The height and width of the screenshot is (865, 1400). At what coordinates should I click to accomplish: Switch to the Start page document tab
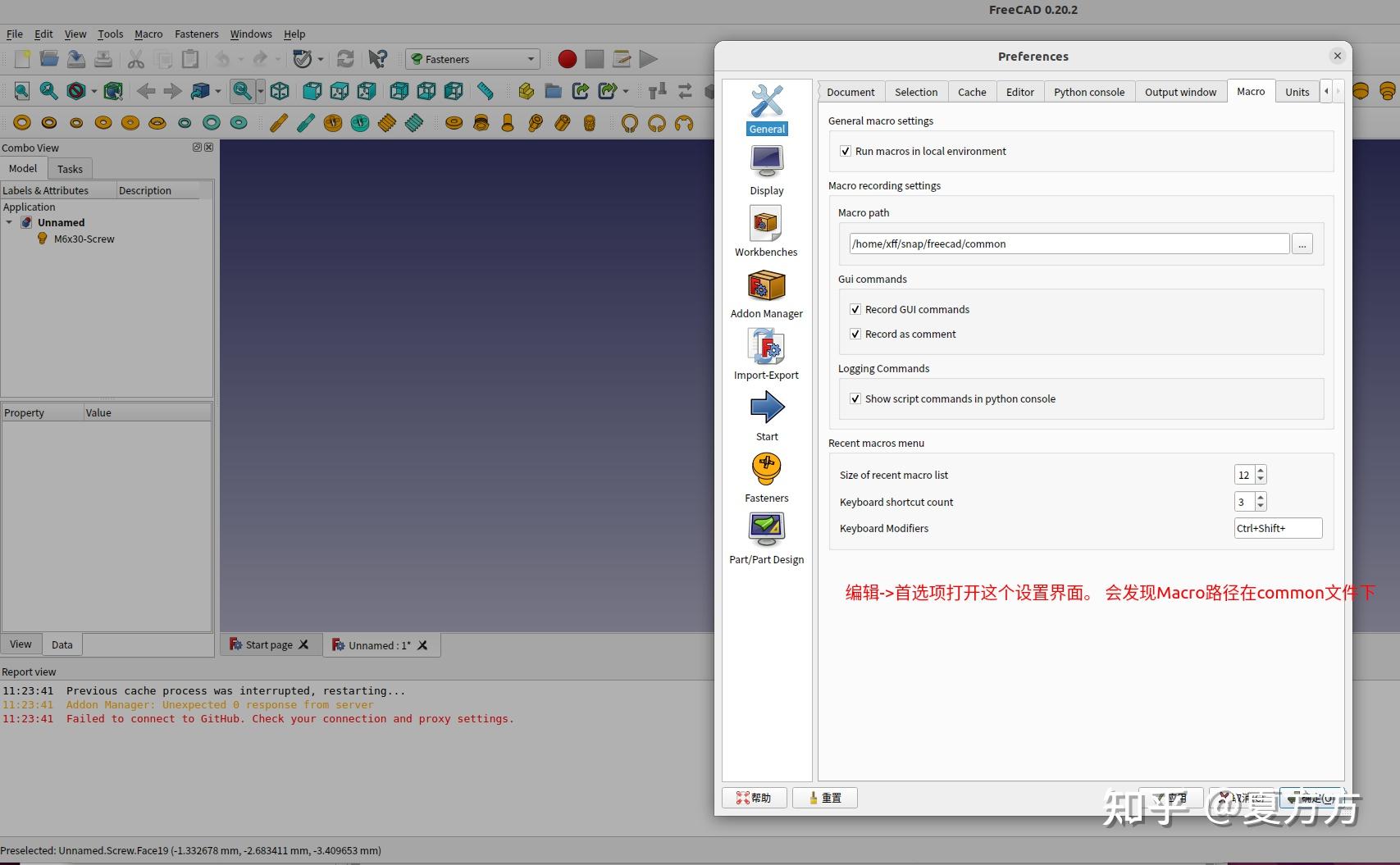269,645
